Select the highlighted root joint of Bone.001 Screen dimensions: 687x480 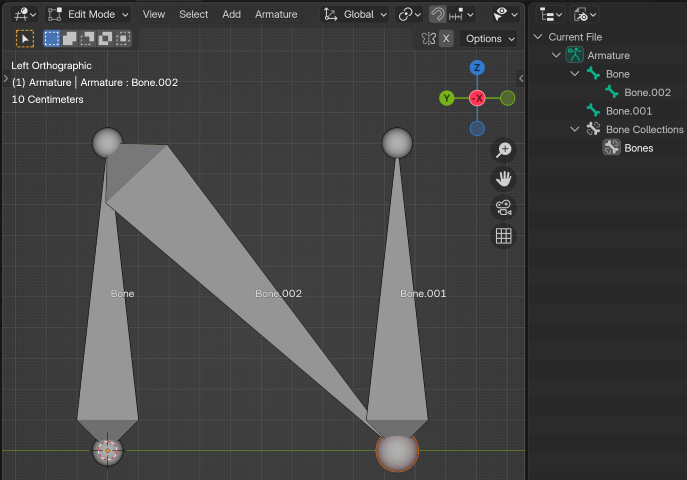(397, 451)
